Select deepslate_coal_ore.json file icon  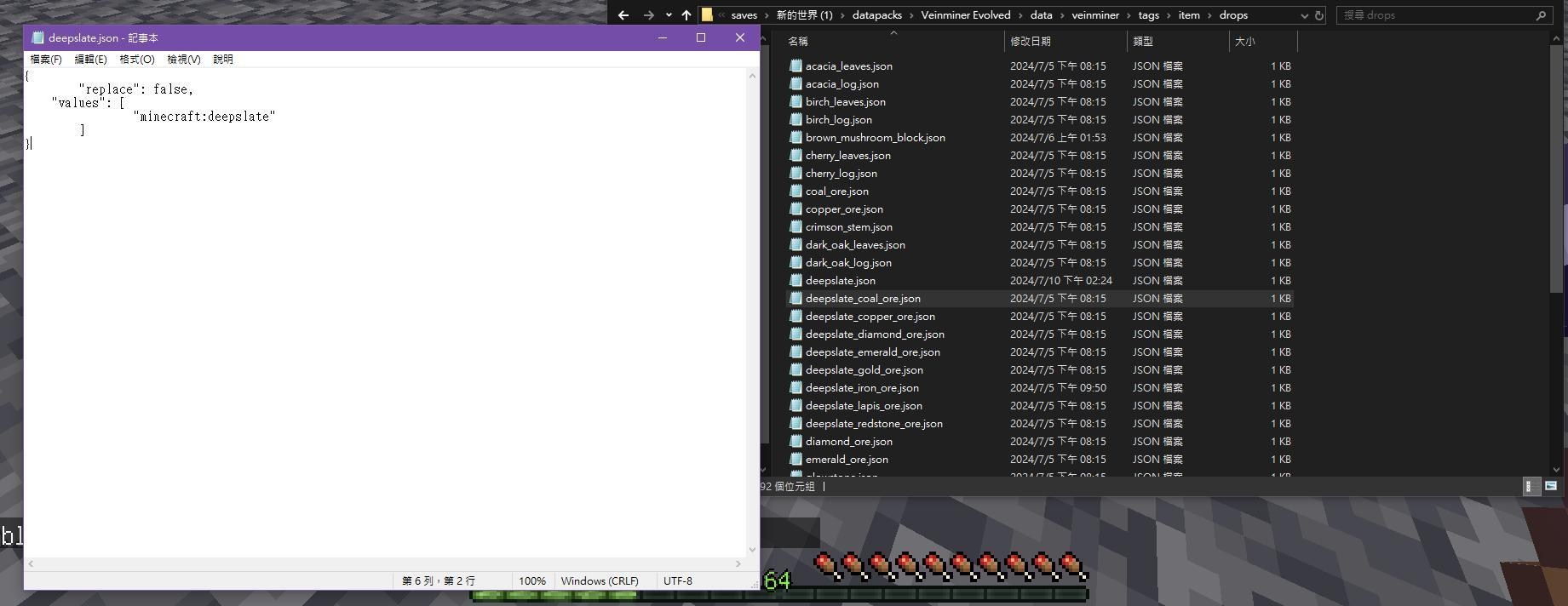pyautogui.click(x=795, y=298)
